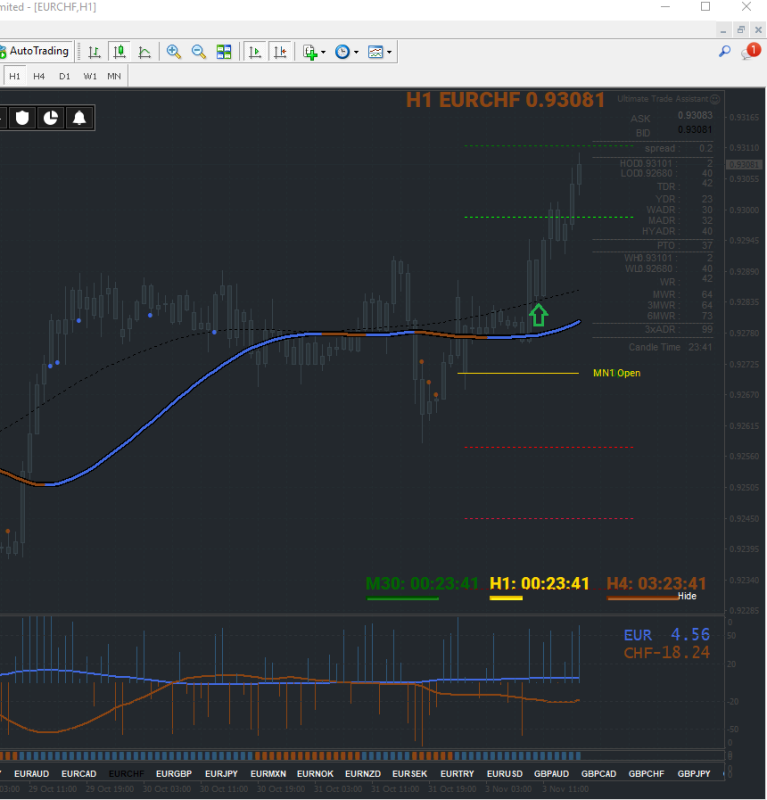Tile chart windows with grid icon
This screenshot has width=767, height=800.
coord(224,52)
